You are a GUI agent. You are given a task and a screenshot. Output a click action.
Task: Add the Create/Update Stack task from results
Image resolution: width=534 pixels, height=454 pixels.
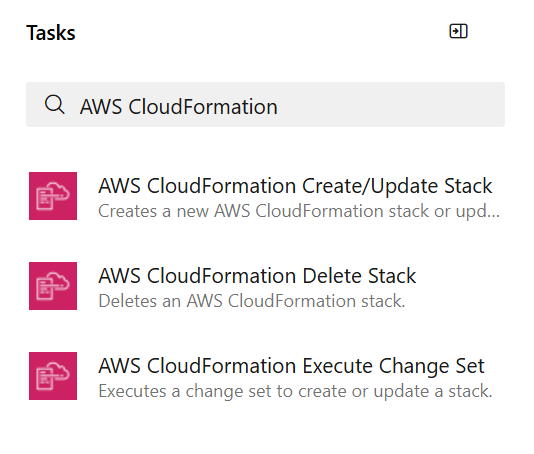(x=265, y=196)
